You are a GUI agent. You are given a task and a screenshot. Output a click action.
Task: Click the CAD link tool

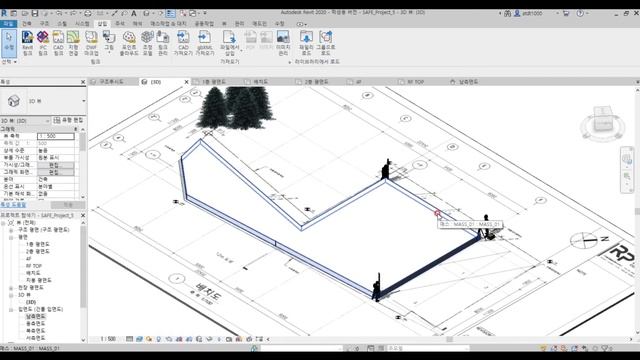point(58,43)
